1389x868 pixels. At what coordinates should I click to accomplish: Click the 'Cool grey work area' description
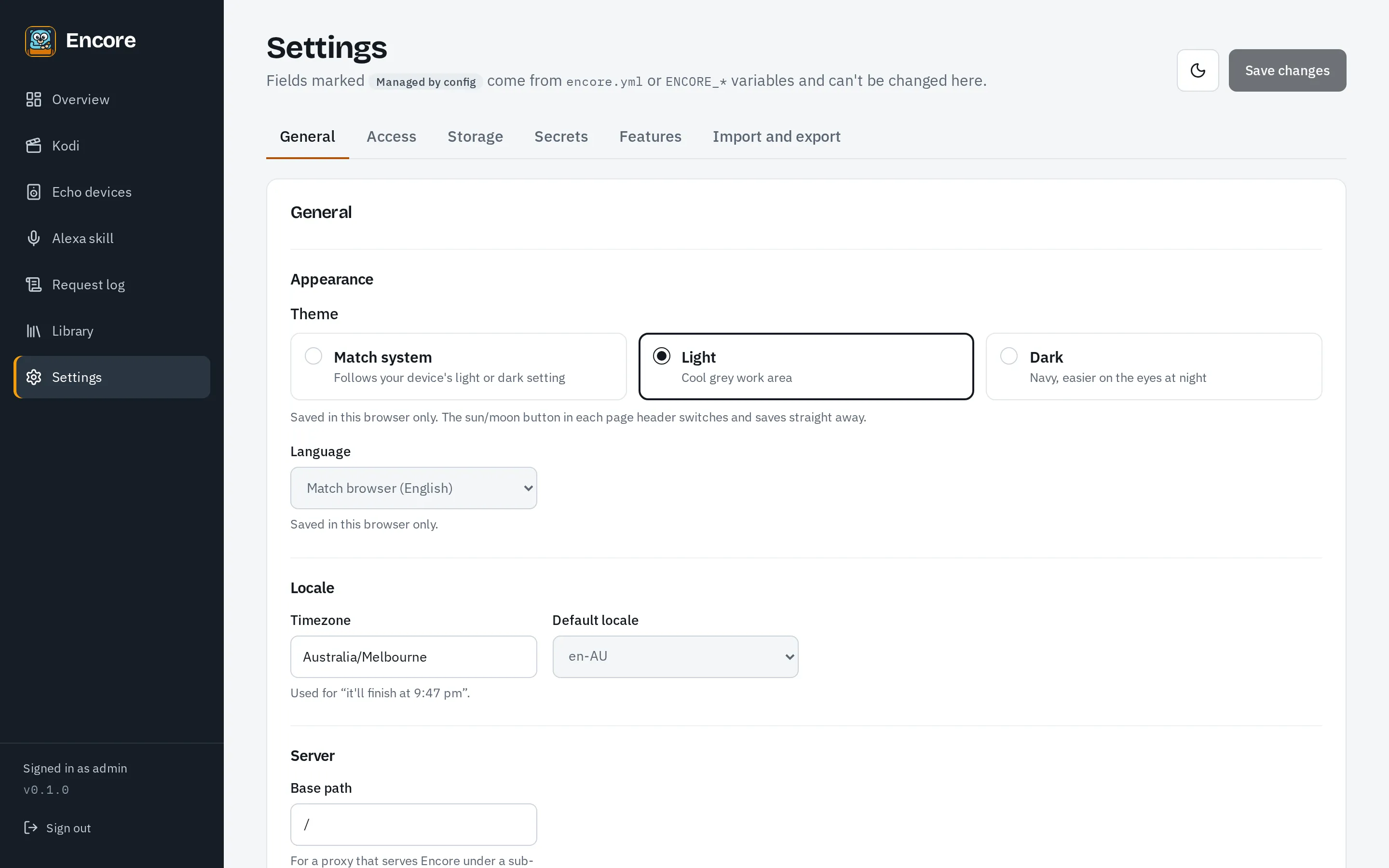(736, 378)
